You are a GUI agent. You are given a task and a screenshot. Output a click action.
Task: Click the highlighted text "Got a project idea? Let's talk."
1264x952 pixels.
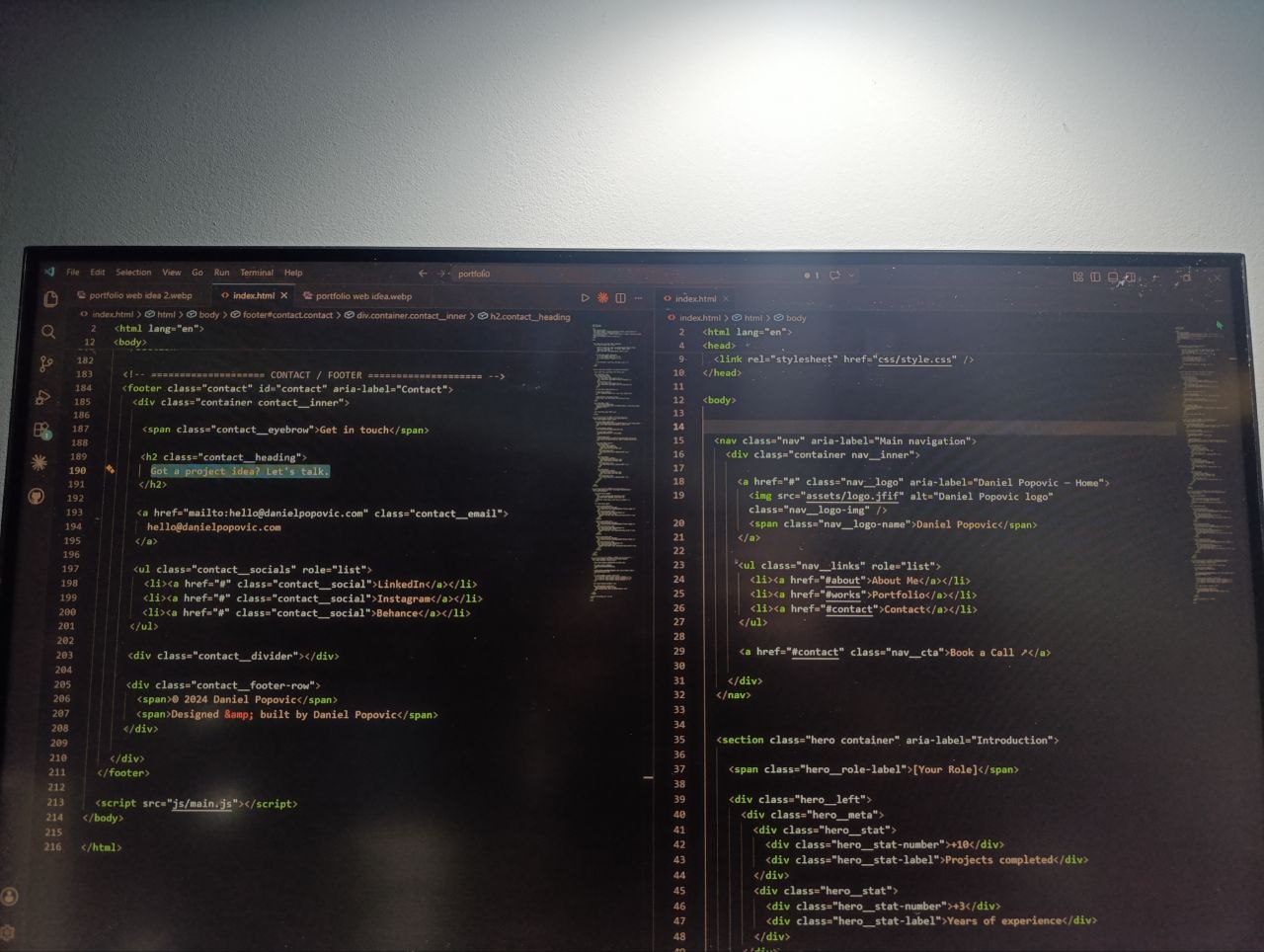[240, 471]
